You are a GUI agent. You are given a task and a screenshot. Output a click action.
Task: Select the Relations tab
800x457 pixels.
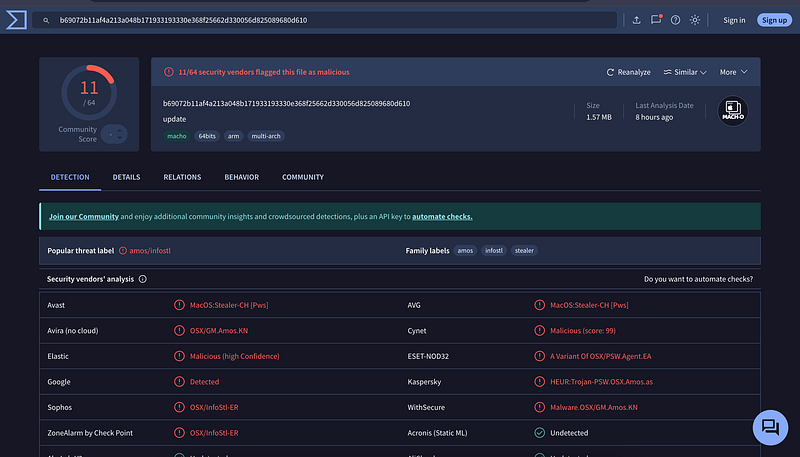pyautogui.click(x=182, y=177)
